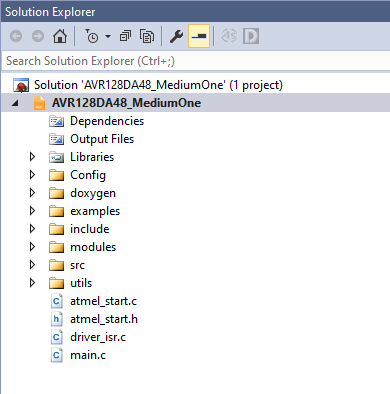Select the include folder label
The image size is (390, 394).
coord(90,229)
